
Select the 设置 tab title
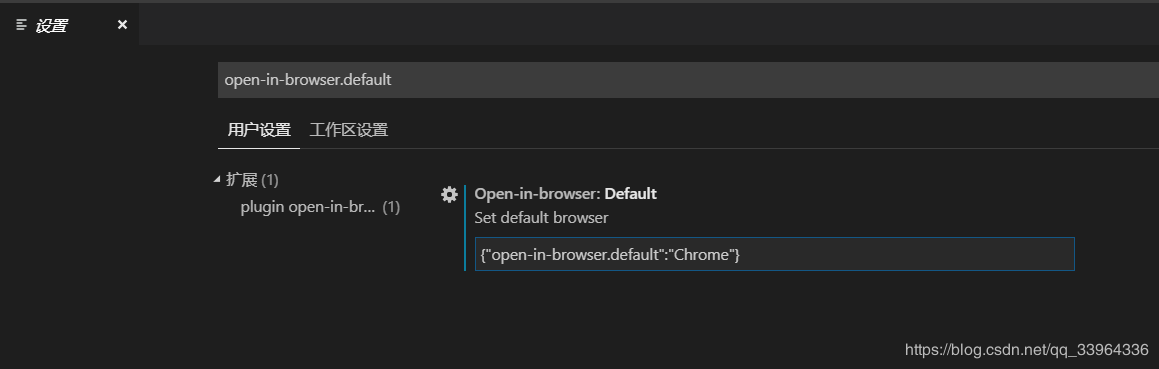[x=52, y=25]
